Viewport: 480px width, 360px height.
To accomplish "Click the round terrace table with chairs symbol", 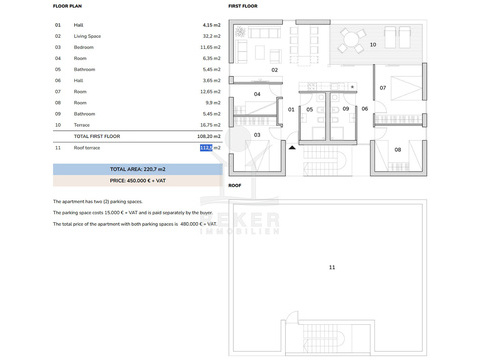I will (352, 40).
